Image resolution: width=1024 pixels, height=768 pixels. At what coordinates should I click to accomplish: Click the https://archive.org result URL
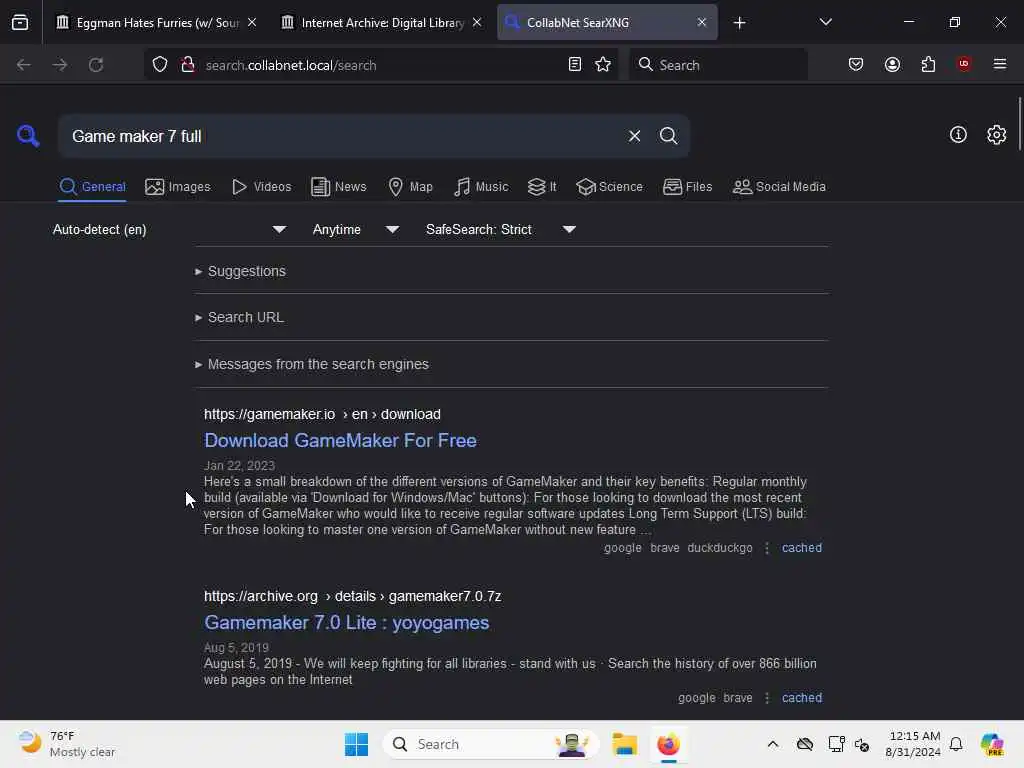(x=353, y=597)
